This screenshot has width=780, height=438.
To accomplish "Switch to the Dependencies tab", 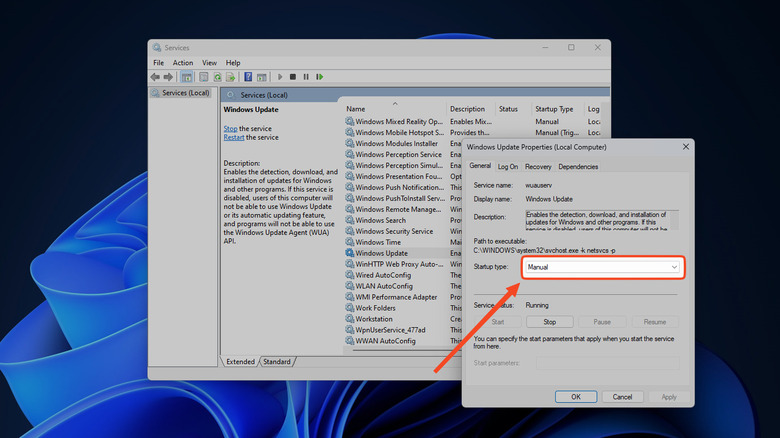I will pos(578,167).
